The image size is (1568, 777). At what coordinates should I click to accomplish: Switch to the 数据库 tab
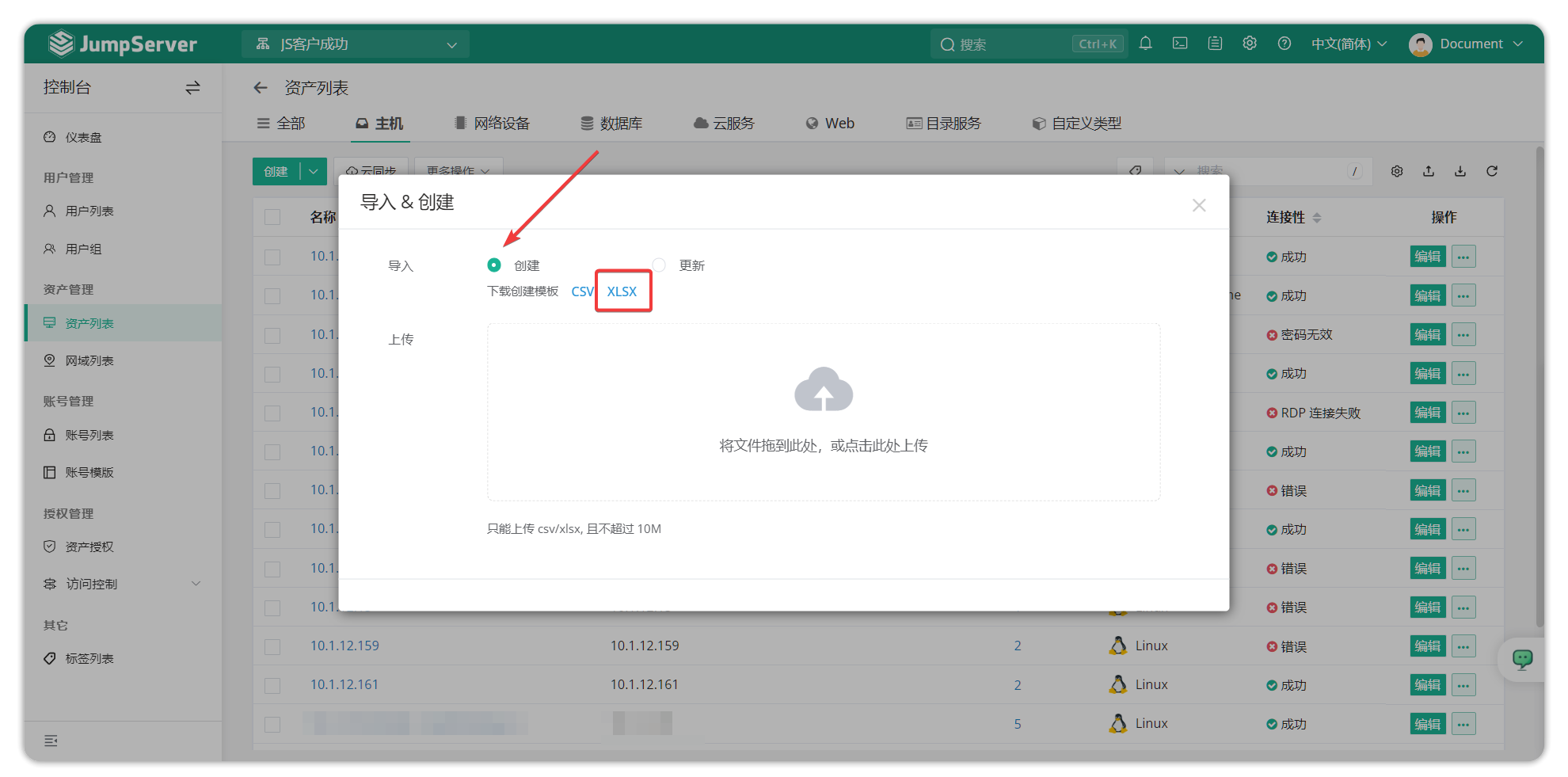(611, 124)
